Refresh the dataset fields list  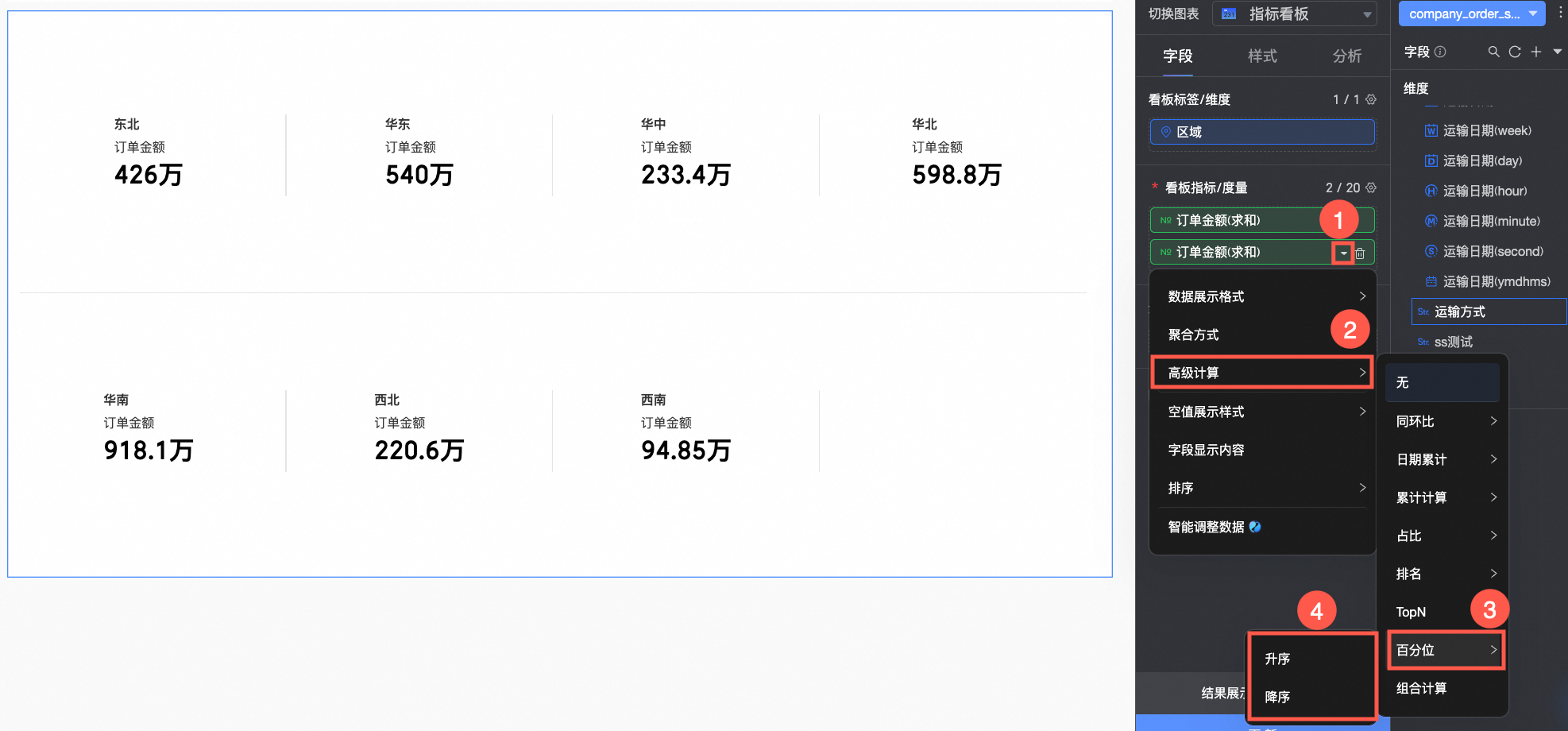[1515, 52]
